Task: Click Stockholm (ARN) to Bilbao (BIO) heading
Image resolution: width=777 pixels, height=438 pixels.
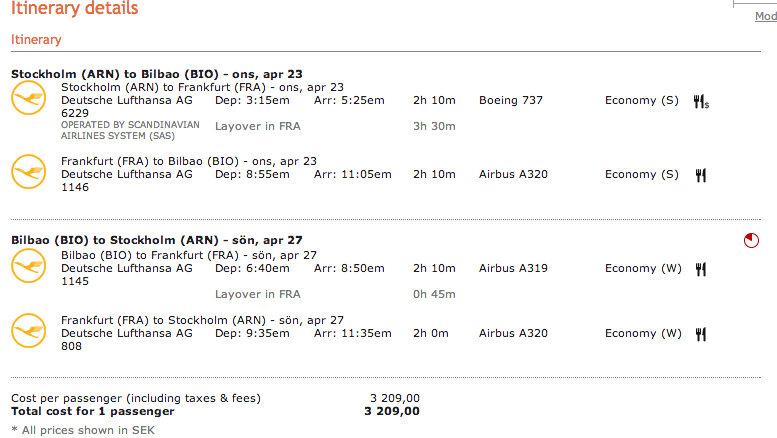Action: click(x=156, y=74)
